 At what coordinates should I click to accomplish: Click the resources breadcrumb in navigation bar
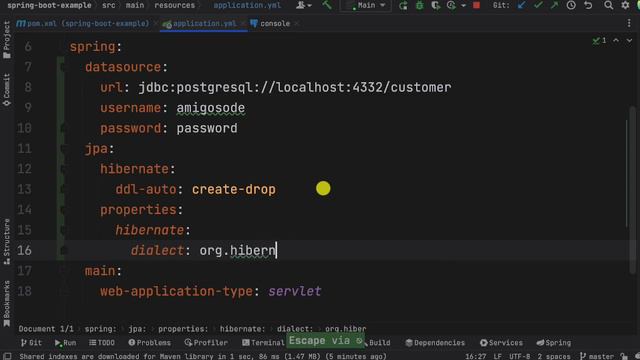click(x=175, y=5)
